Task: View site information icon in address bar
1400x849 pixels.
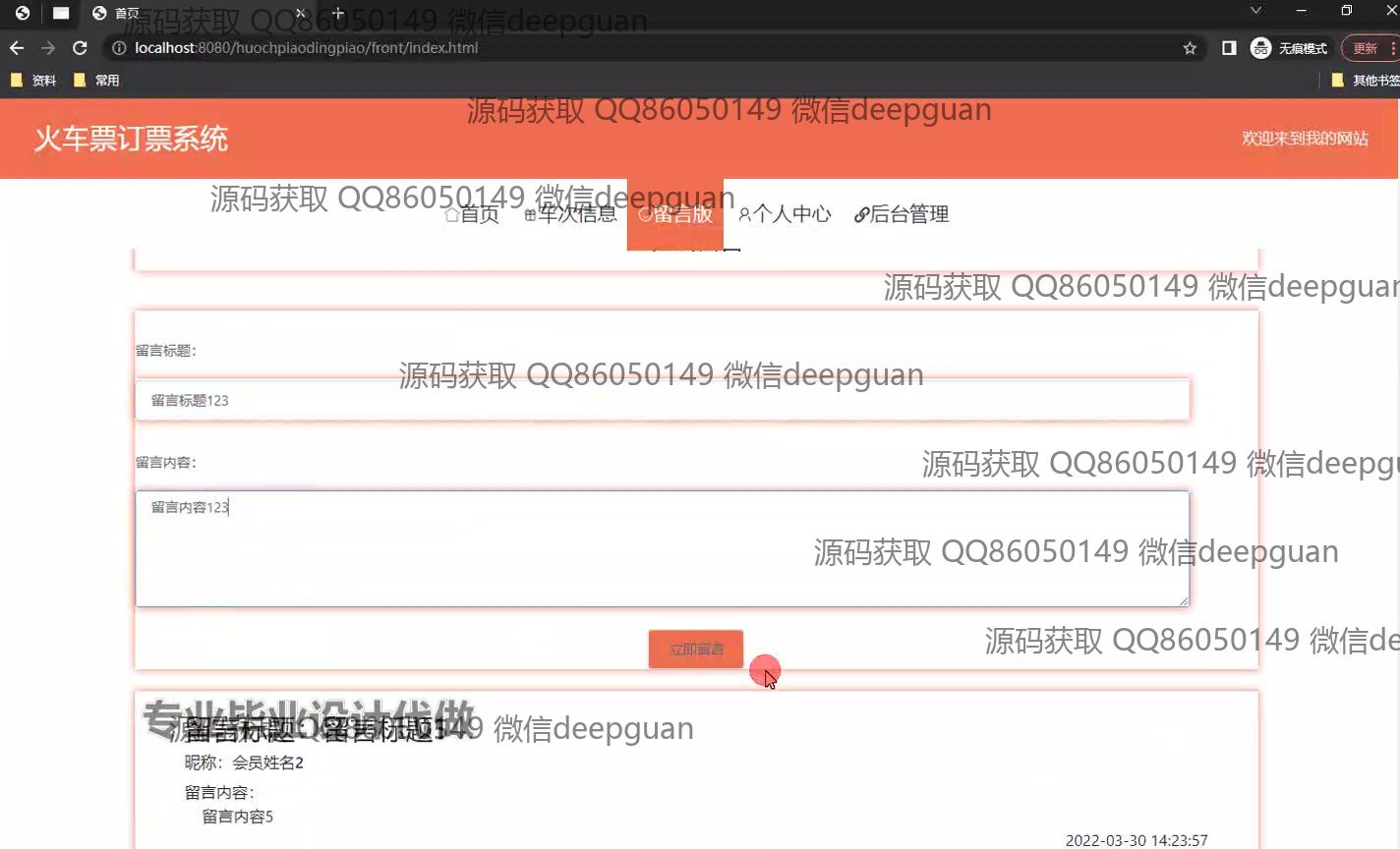Action: pyautogui.click(x=119, y=48)
